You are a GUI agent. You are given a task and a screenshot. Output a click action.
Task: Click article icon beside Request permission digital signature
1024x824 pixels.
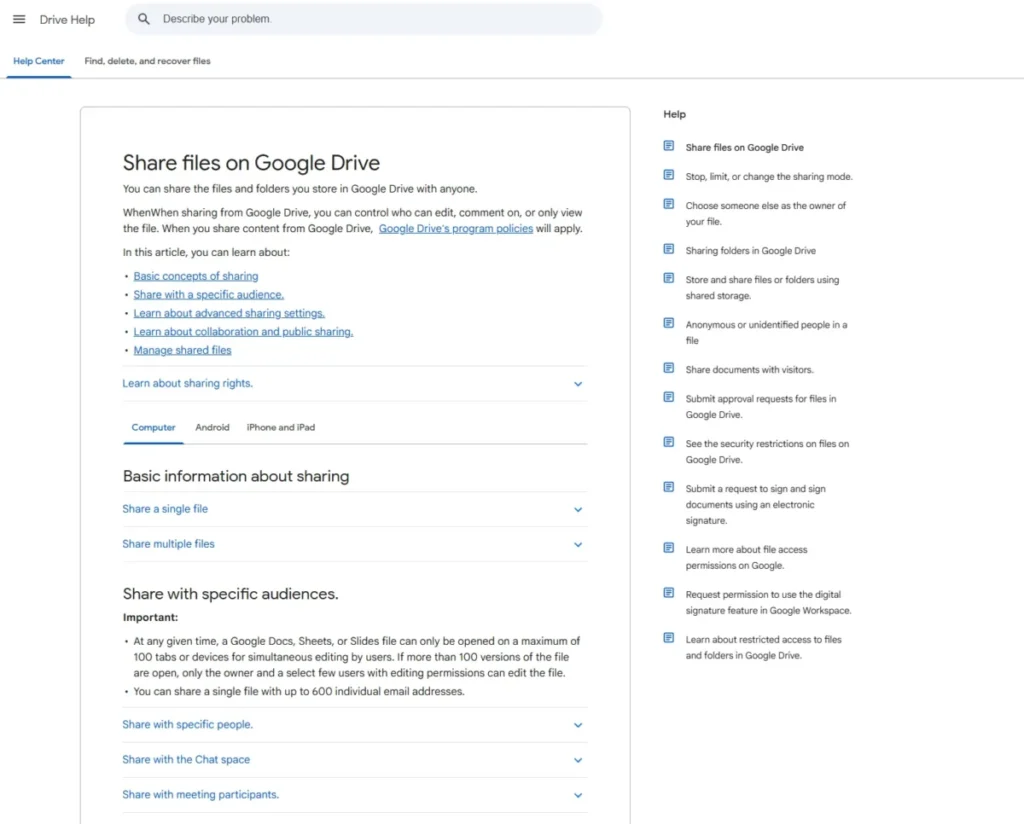click(x=669, y=593)
